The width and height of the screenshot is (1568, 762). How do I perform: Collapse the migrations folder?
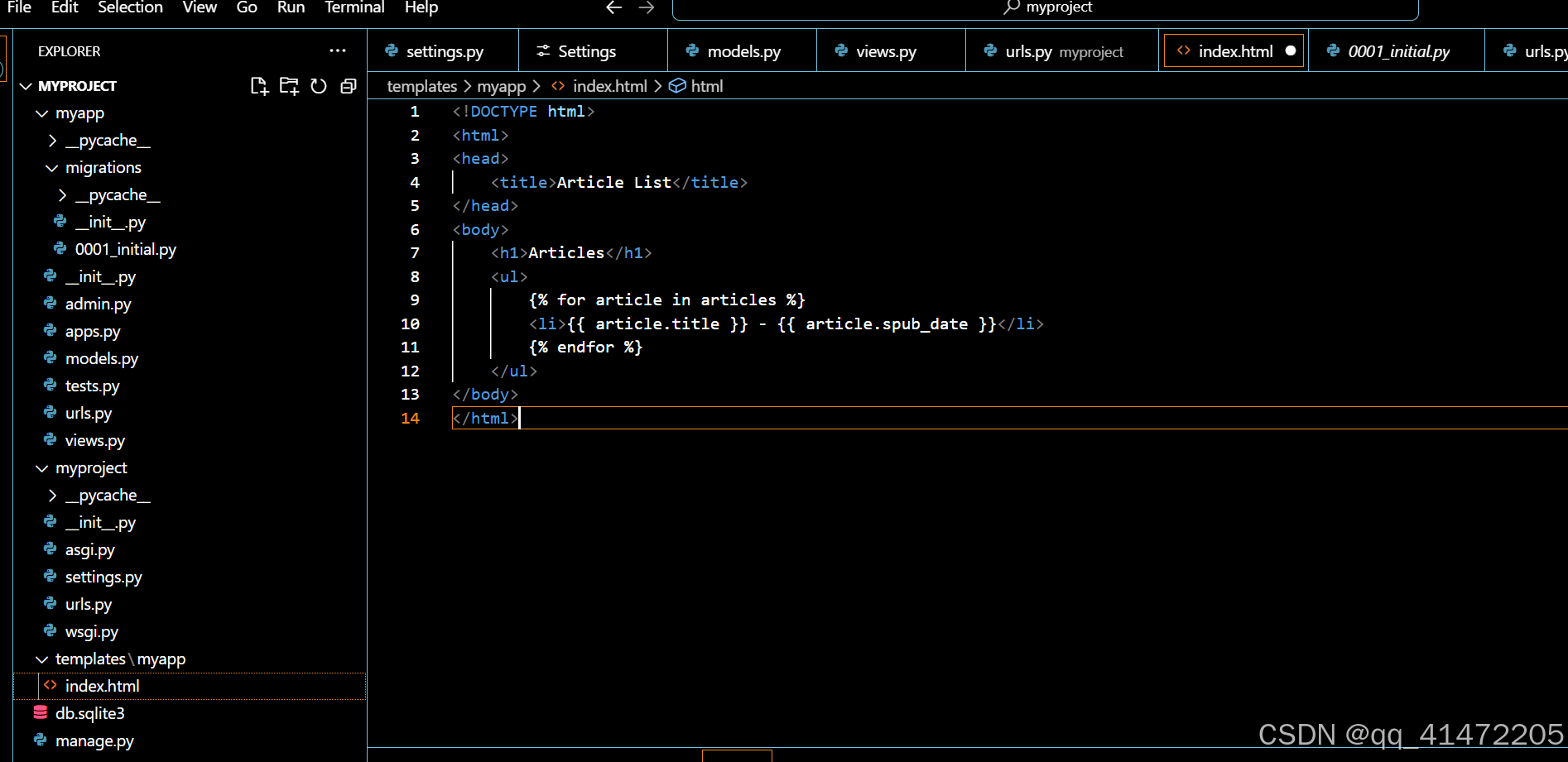coord(51,167)
